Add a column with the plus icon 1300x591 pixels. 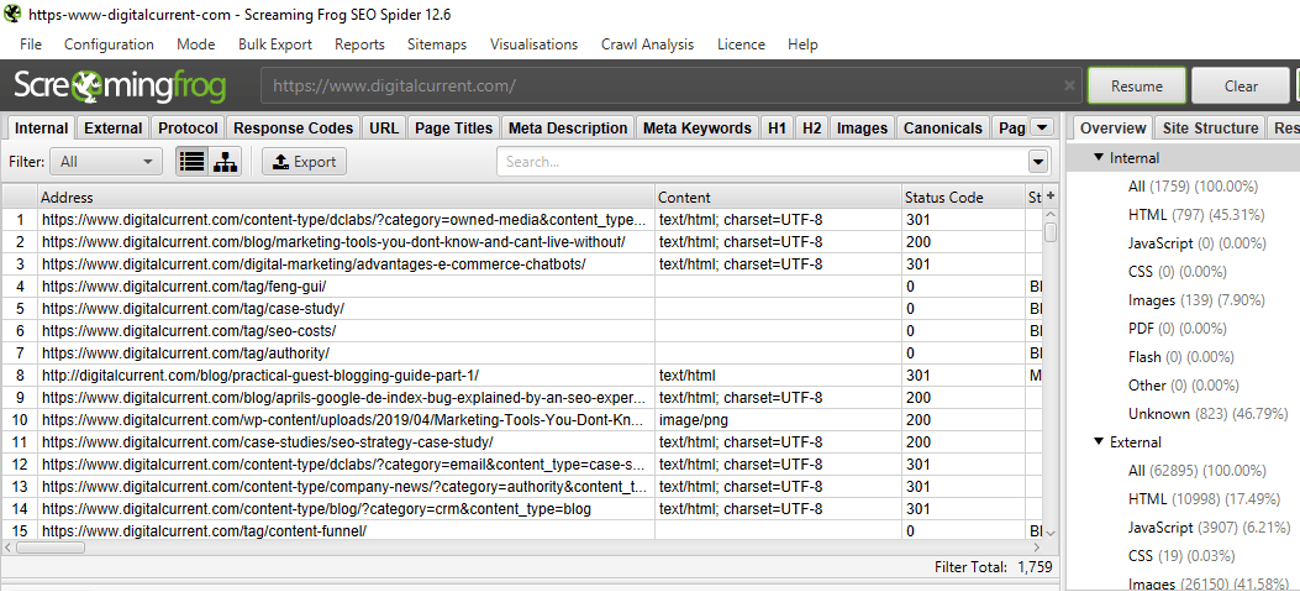[x=1050, y=196]
